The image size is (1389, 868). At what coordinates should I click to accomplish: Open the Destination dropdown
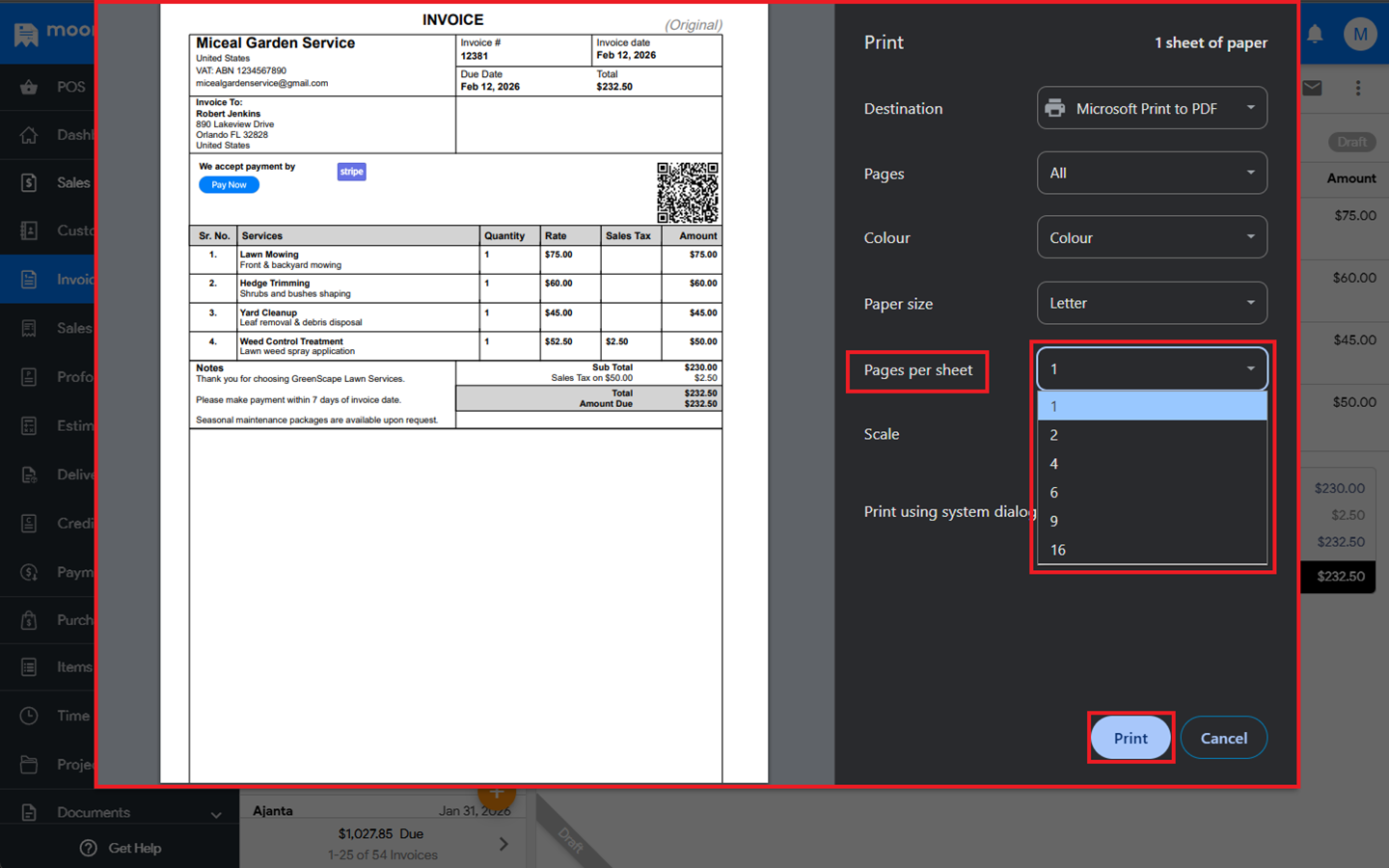pyautogui.click(x=1152, y=108)
